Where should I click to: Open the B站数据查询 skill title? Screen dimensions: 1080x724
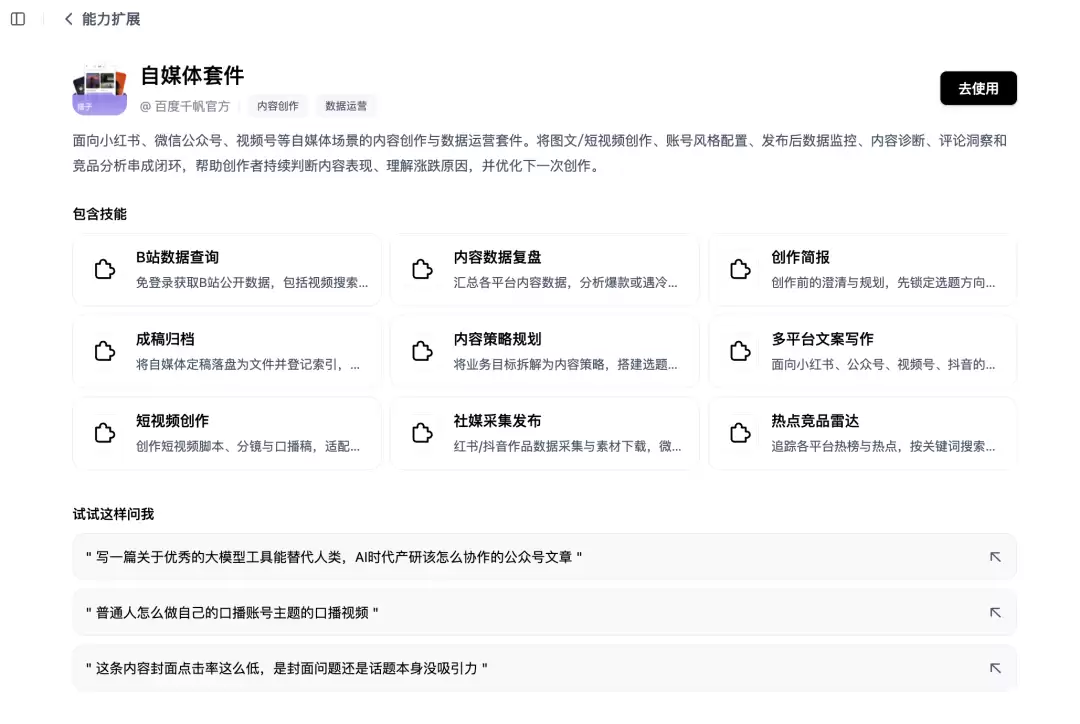177,257
